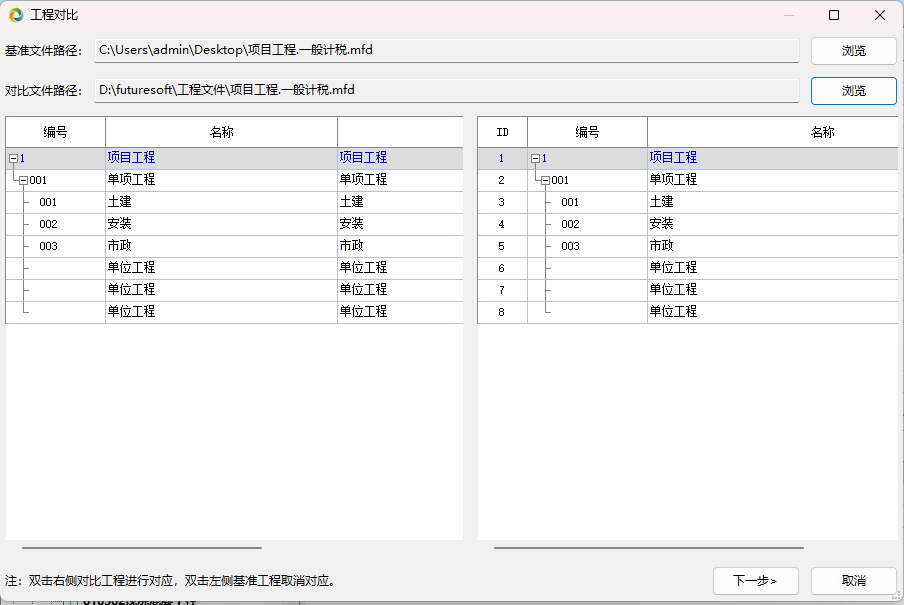Collapse root node 1 in right tree
The image size is (904, 605).
[535, 158]
